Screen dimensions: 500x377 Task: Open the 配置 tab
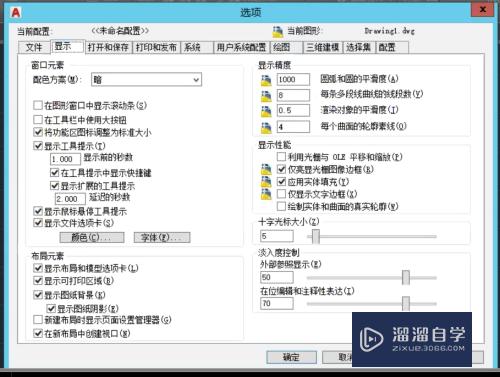click(x=392, y=47)
